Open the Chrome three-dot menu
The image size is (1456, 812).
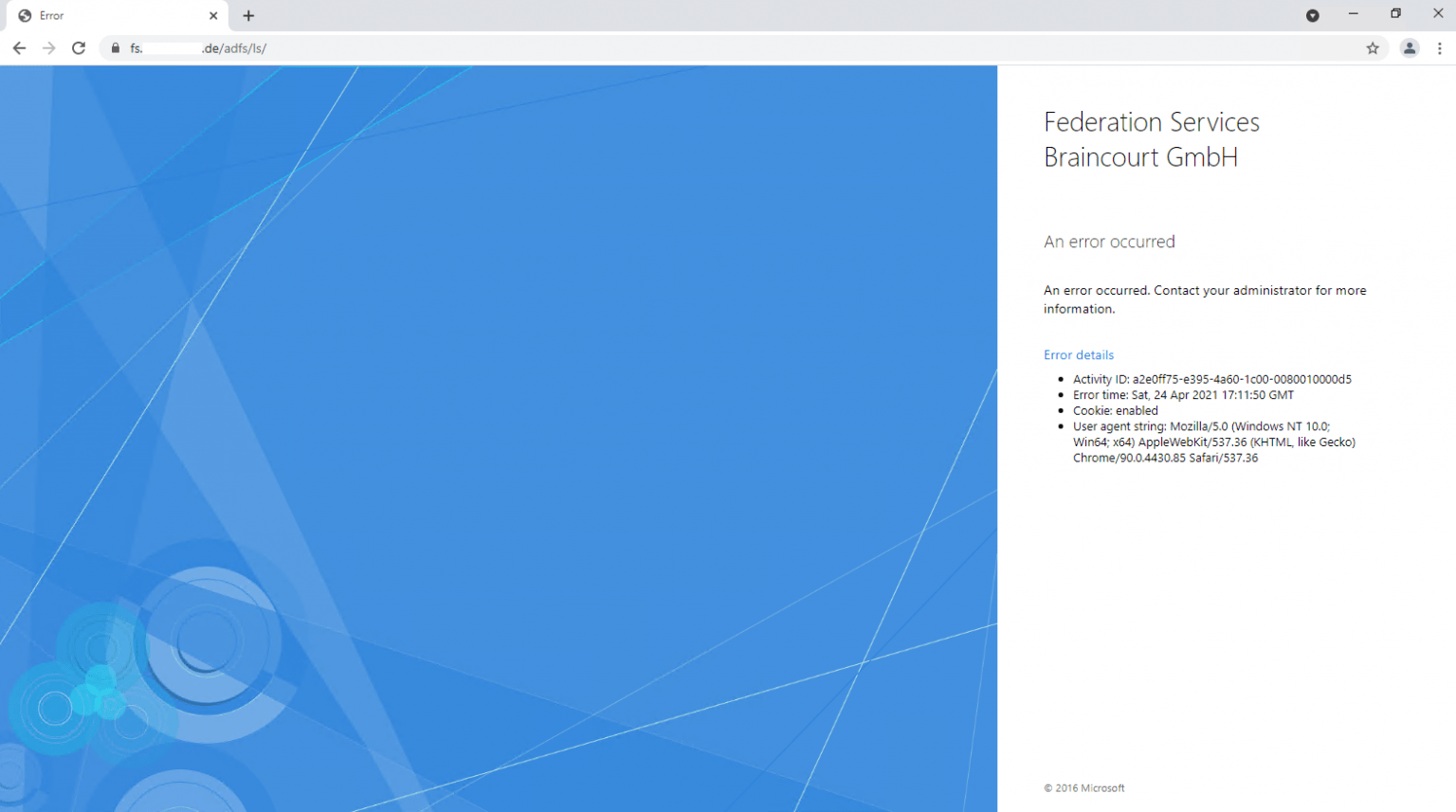tap(1440, 48)
